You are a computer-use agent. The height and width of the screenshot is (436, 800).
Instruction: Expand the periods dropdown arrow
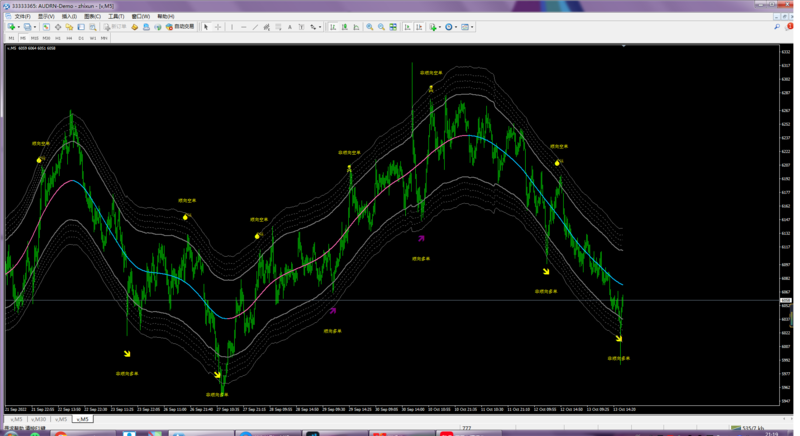(x=456, y=27)
